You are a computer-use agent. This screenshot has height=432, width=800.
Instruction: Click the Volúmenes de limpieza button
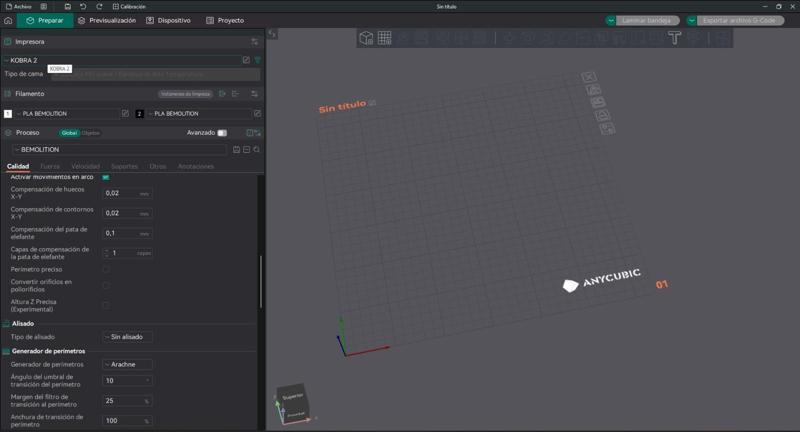pyautogui.click(x=185, y=94)
